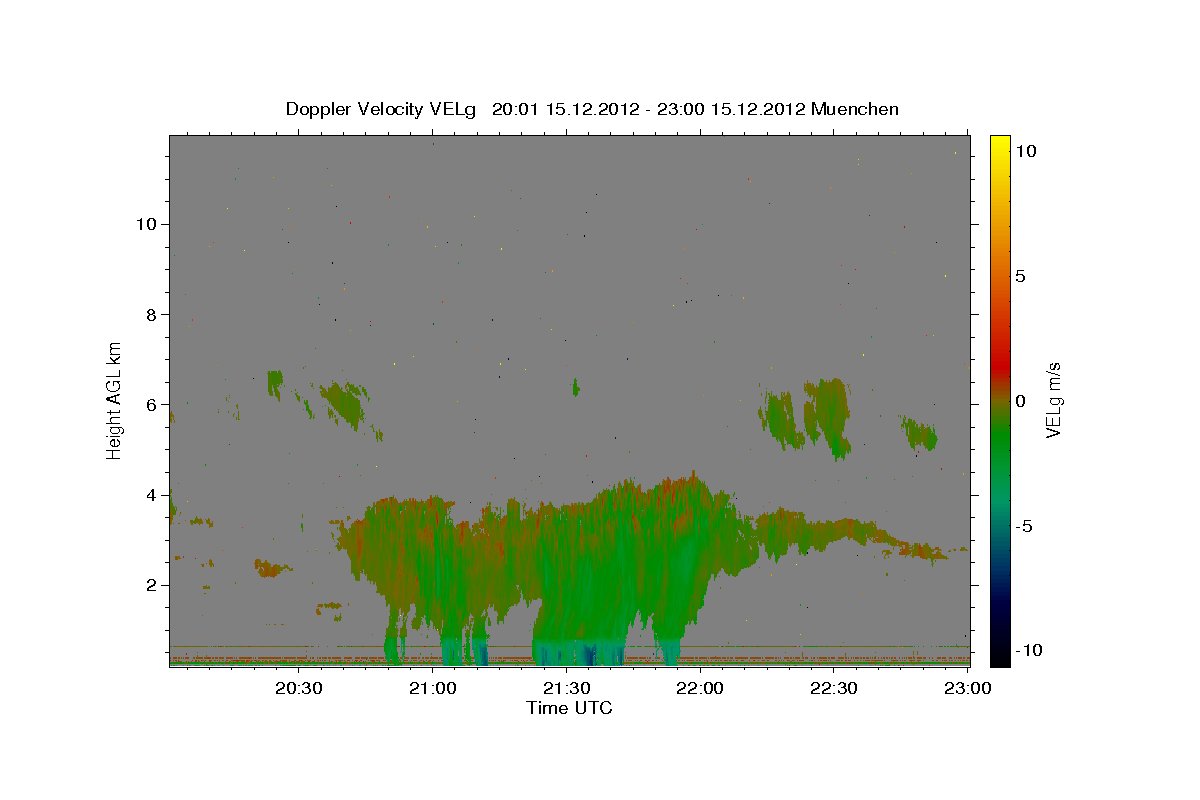The image size is (1200, 800).
Task: Click the colorbar value -10
Action: click(x=1028, y=650)
